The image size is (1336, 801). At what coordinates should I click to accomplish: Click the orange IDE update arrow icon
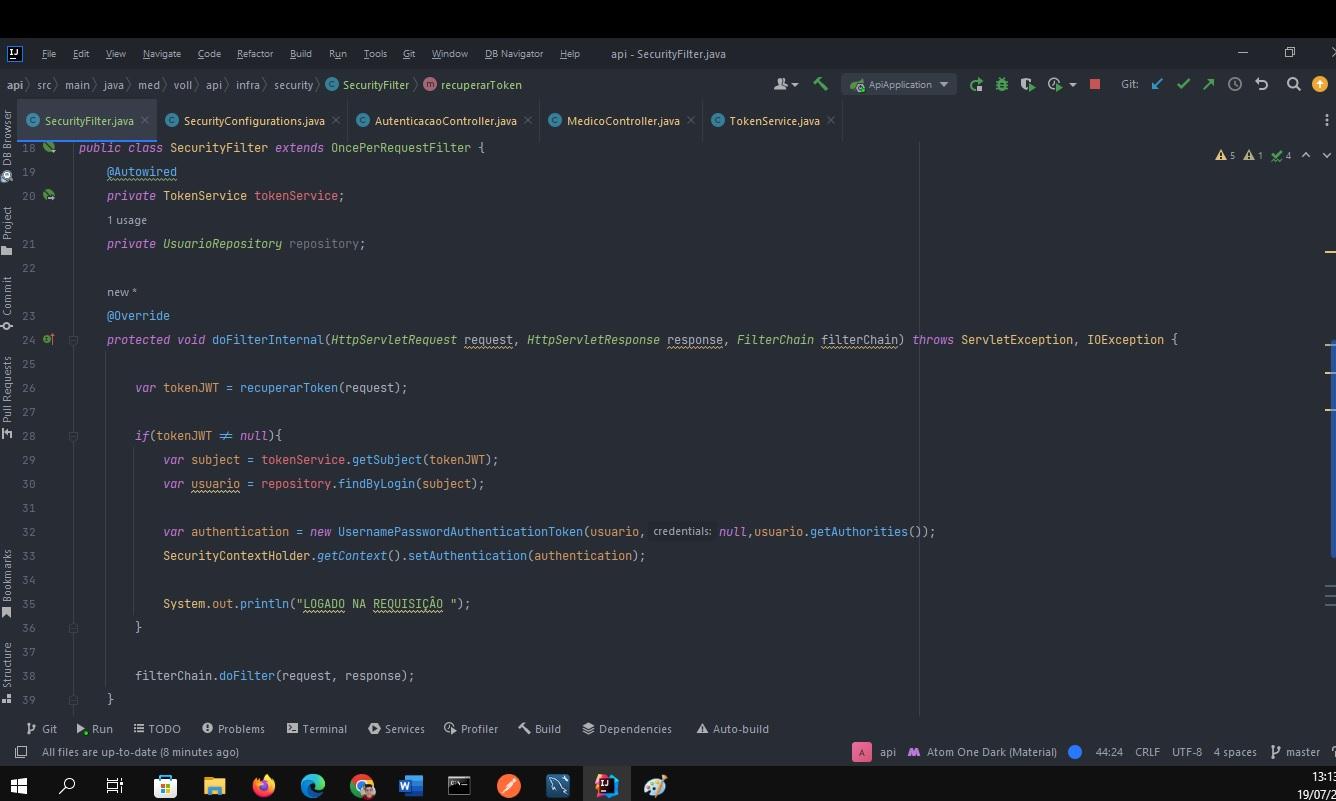coord(1320,85)
